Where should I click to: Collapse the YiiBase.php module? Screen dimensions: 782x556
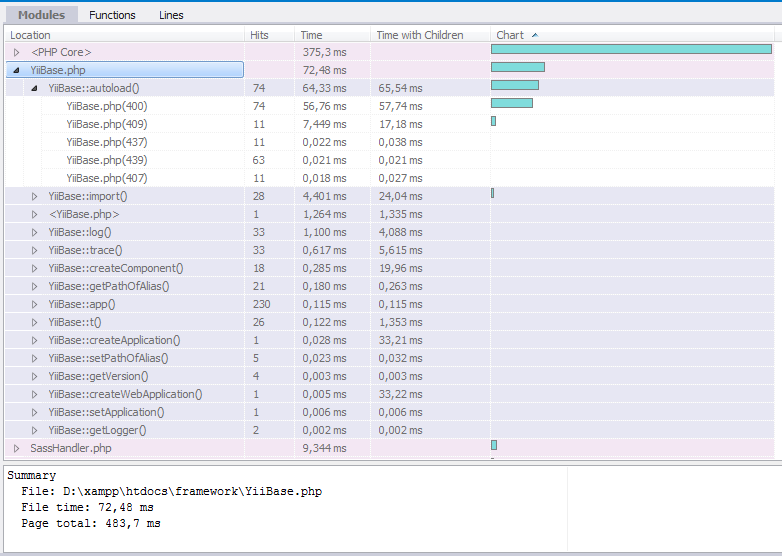tap(16, 70)
